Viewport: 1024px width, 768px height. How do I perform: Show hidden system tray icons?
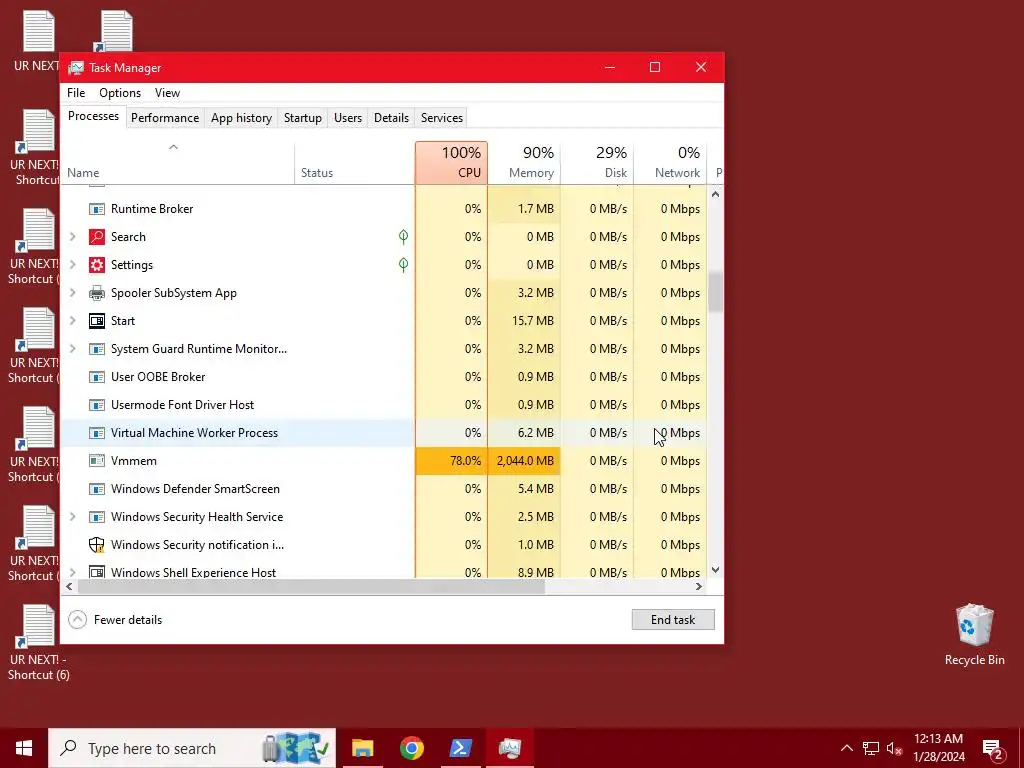[x=846, y=748]
